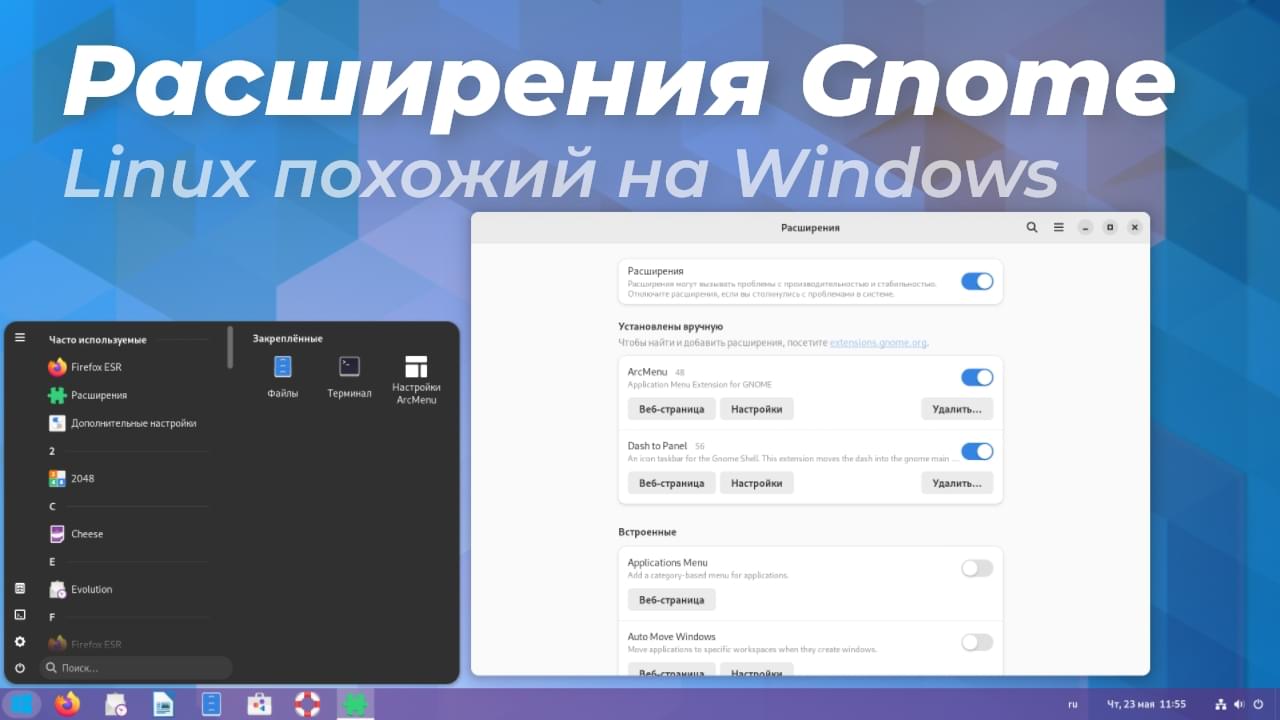Click the Поиск... search field in ArcMenu

coord(136,667)
